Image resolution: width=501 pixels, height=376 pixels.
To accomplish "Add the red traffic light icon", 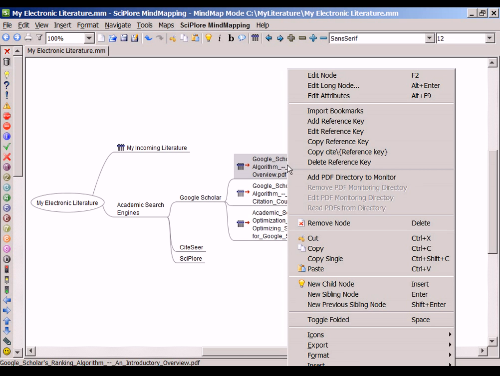I will pos(7,269).
